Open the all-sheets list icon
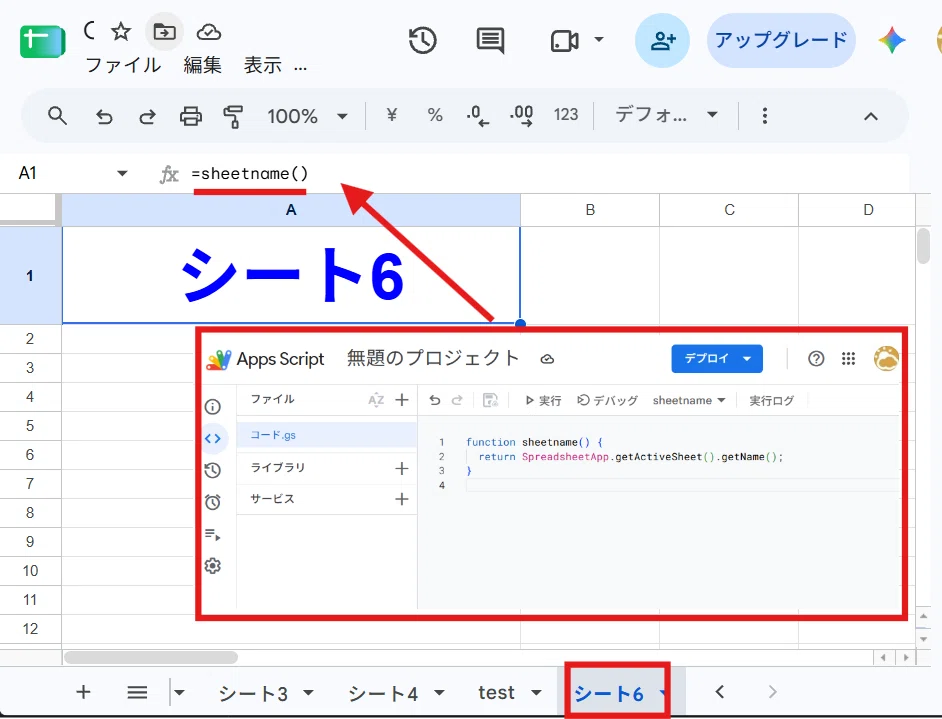The height and width of the screenshot is (719, 942). [137, 693]
